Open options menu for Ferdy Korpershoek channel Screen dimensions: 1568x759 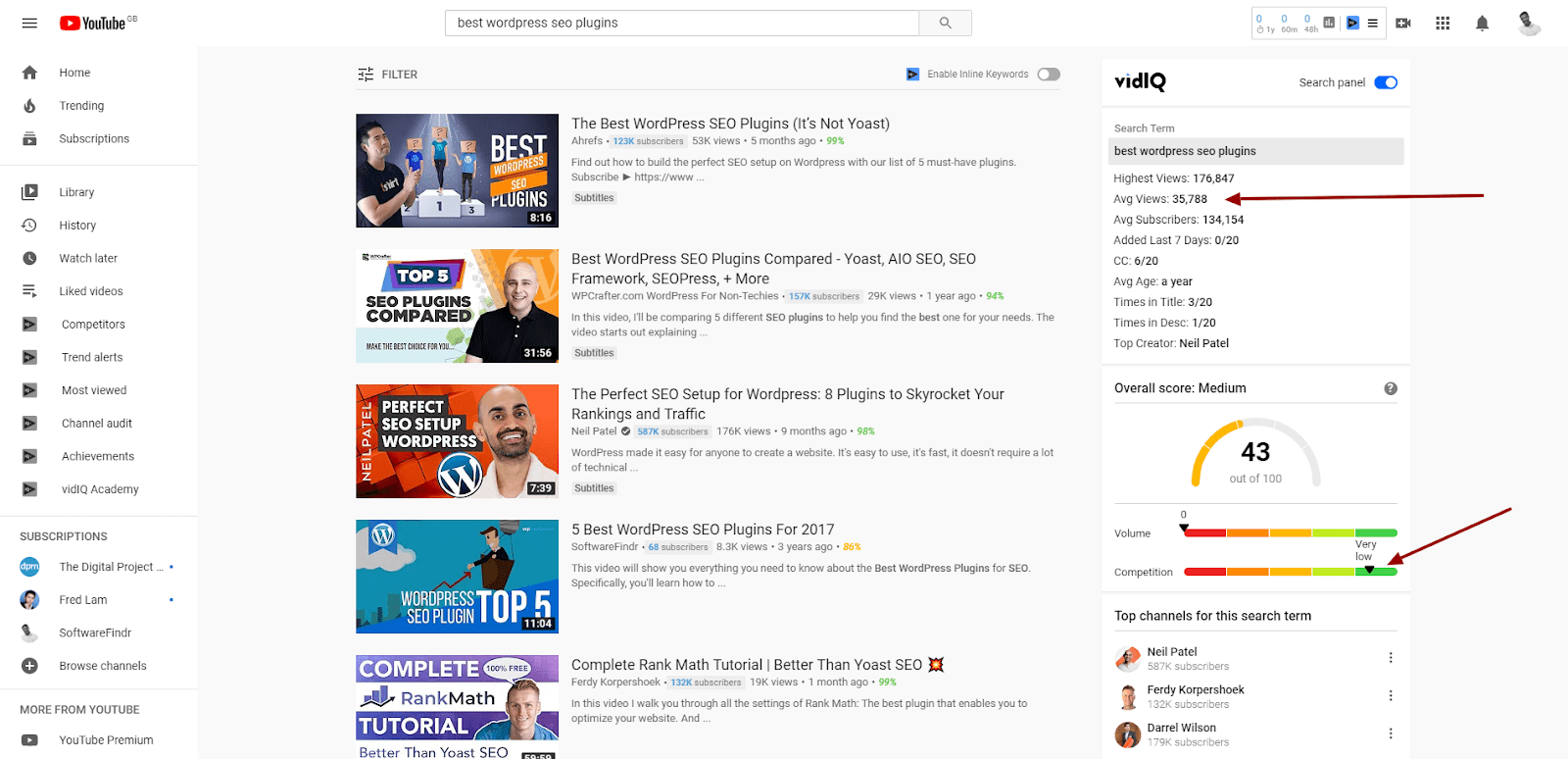(x=1391, y=696)
